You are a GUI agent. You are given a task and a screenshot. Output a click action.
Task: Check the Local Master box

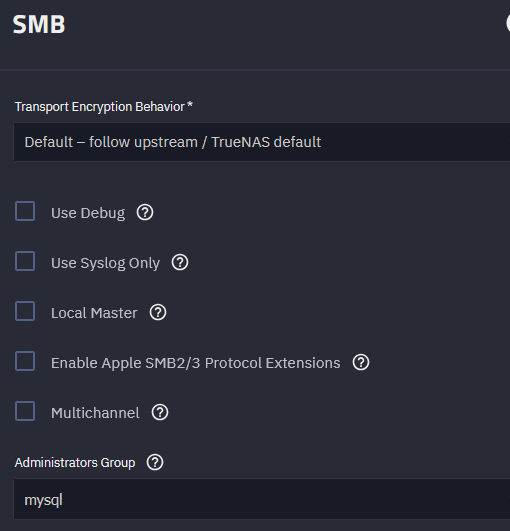[25, 311]
